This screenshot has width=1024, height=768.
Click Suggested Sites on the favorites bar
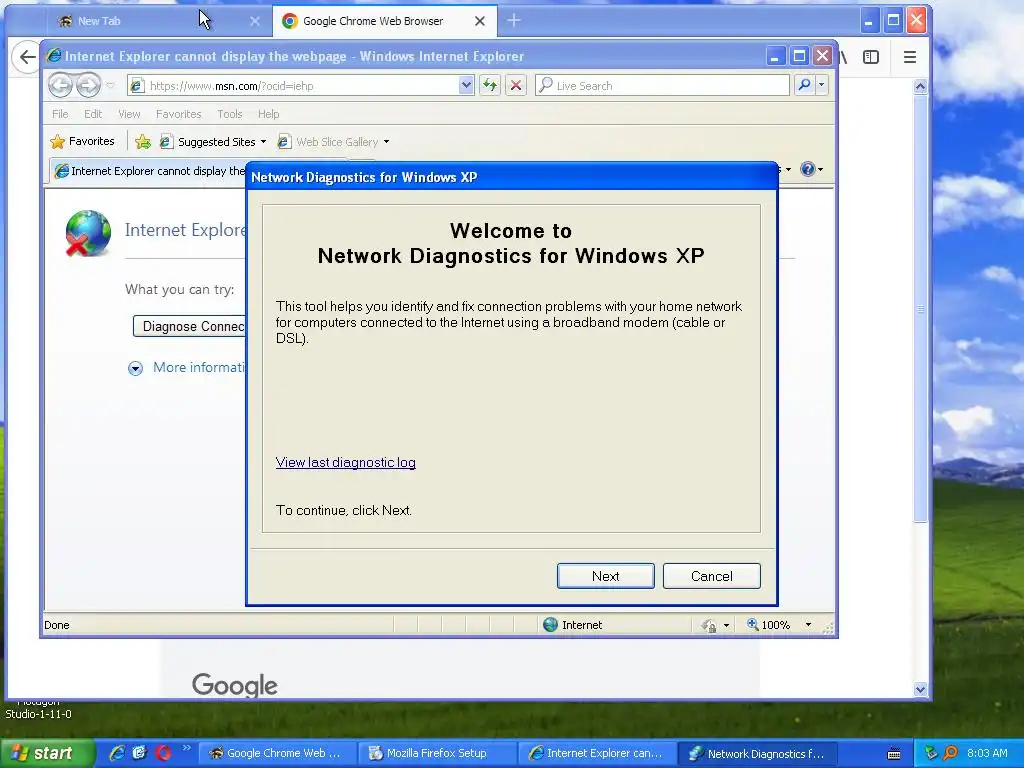click(x=208, y=142)
